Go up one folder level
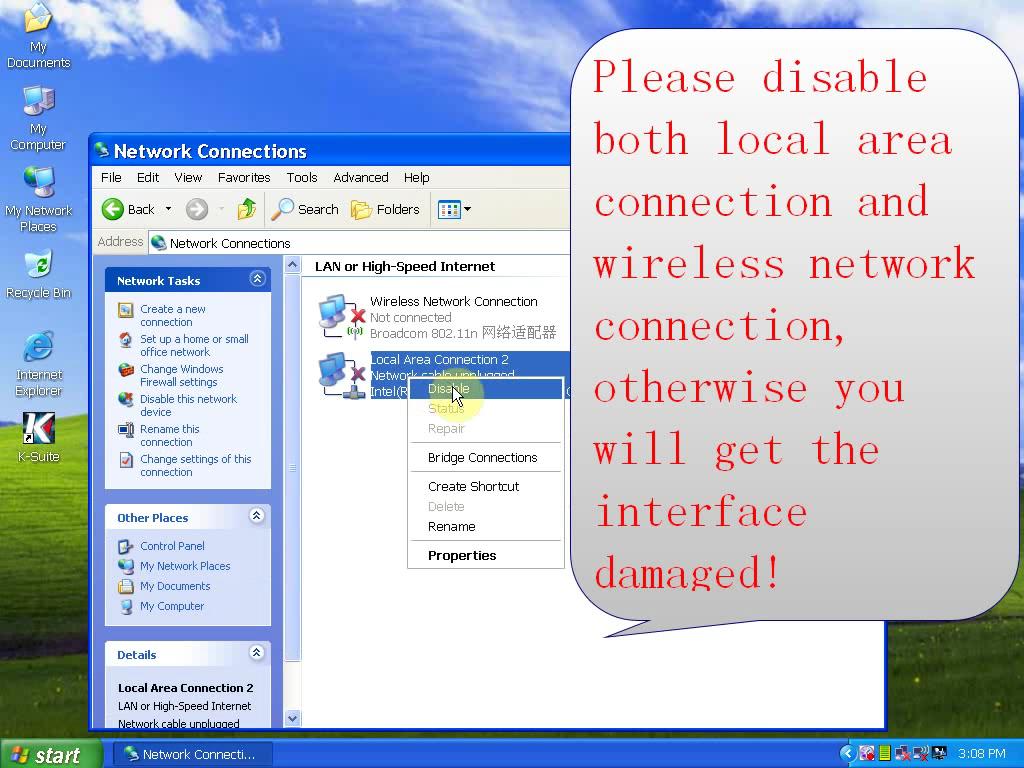Viewport: 1024px width, 768px height. tap(247, 209)
